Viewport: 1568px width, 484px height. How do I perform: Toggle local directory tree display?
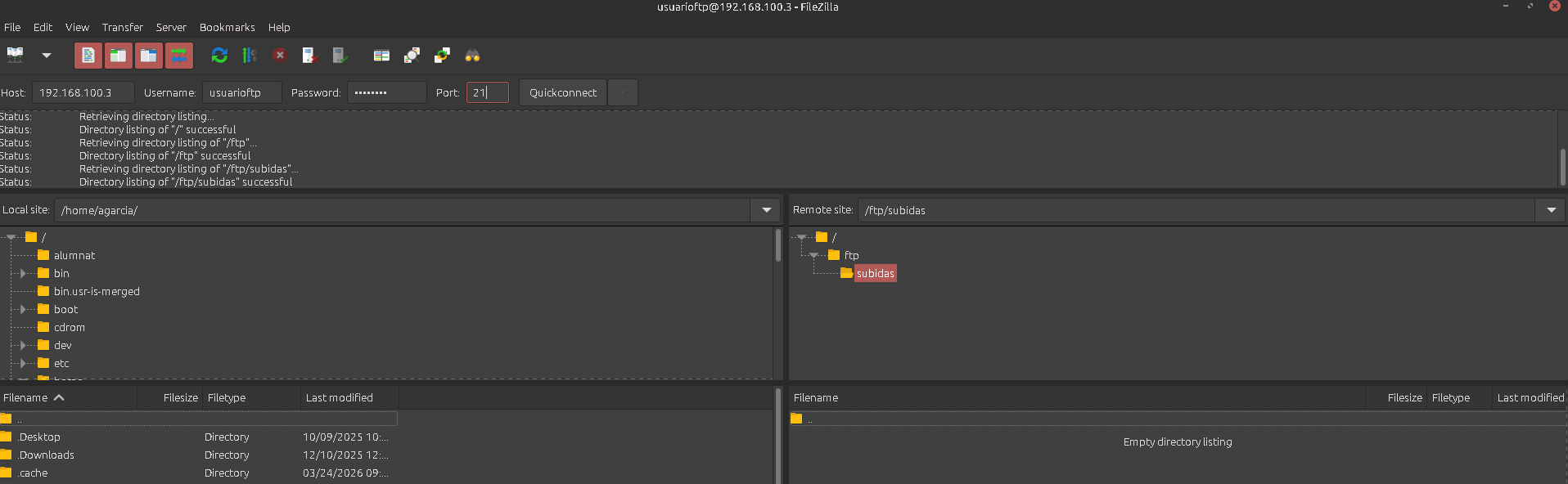click(x=119, y=56)
